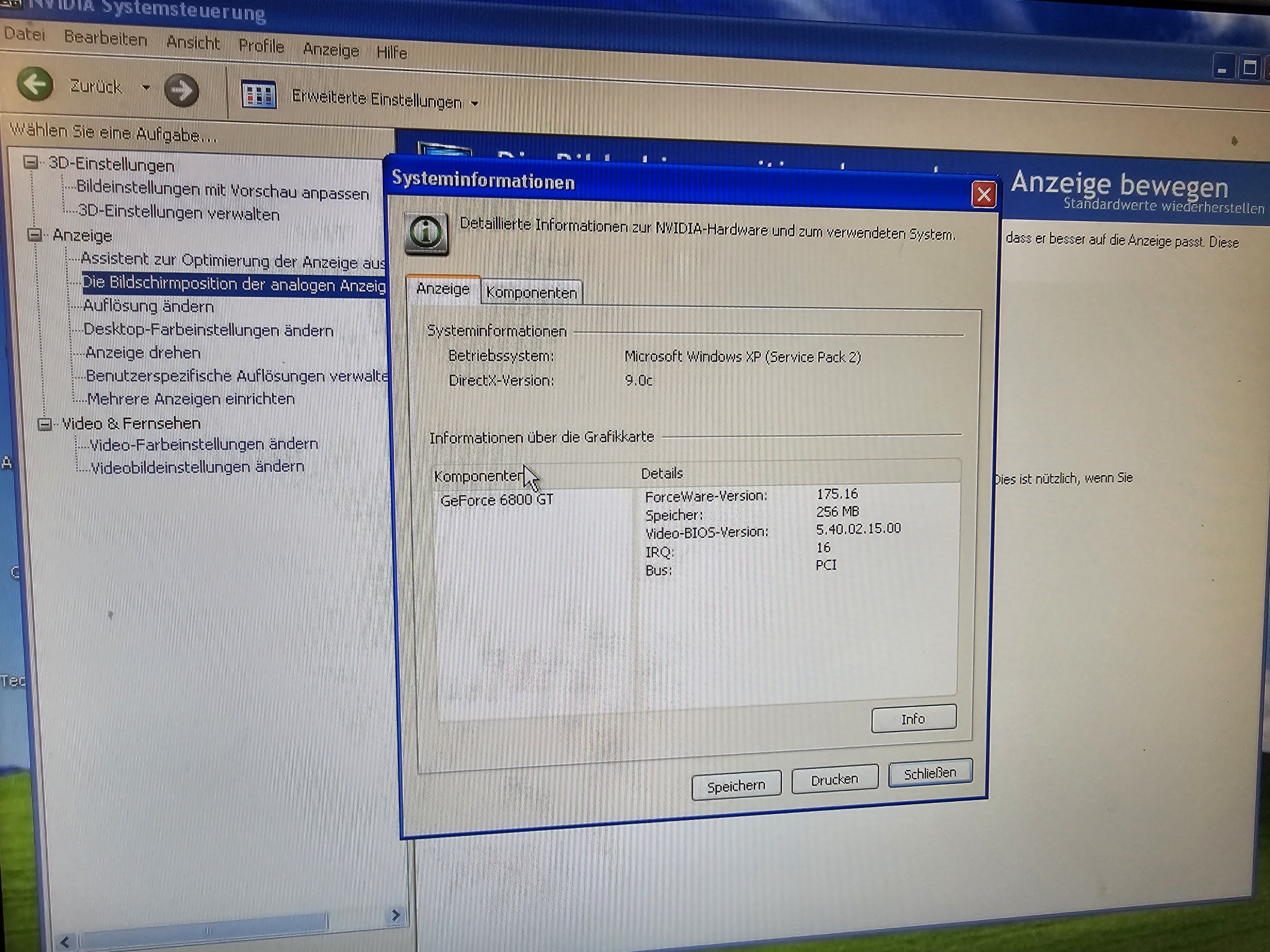This screenshot has width=1270, height=952.
Task: Click the horizontal scrollbar right arrow
Action: (x=396, y=915)
